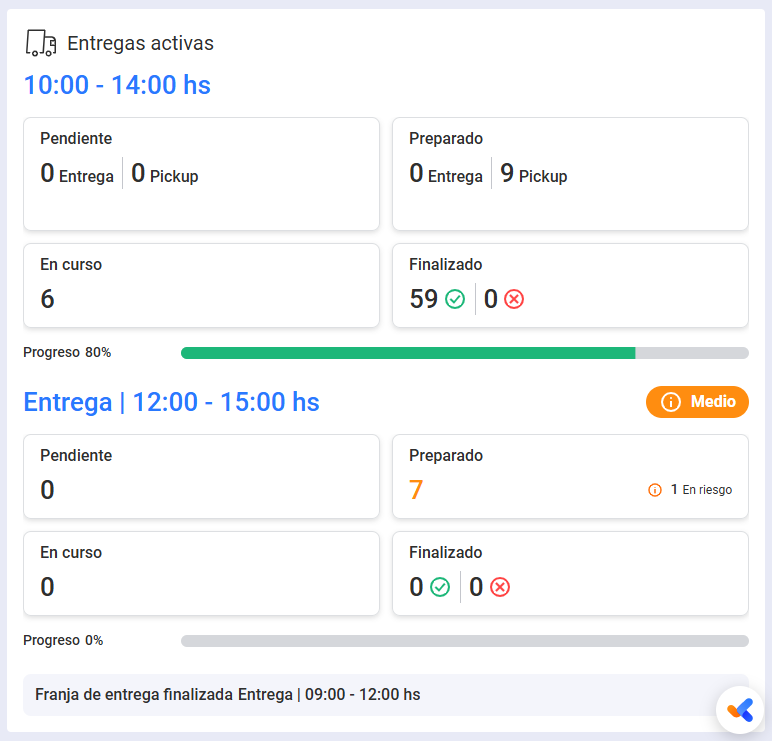This screenshot has height=741, width=772.
Task: Click the 1 En riesgo indicator
Action: pyautogui.click(x=690, y=490)
